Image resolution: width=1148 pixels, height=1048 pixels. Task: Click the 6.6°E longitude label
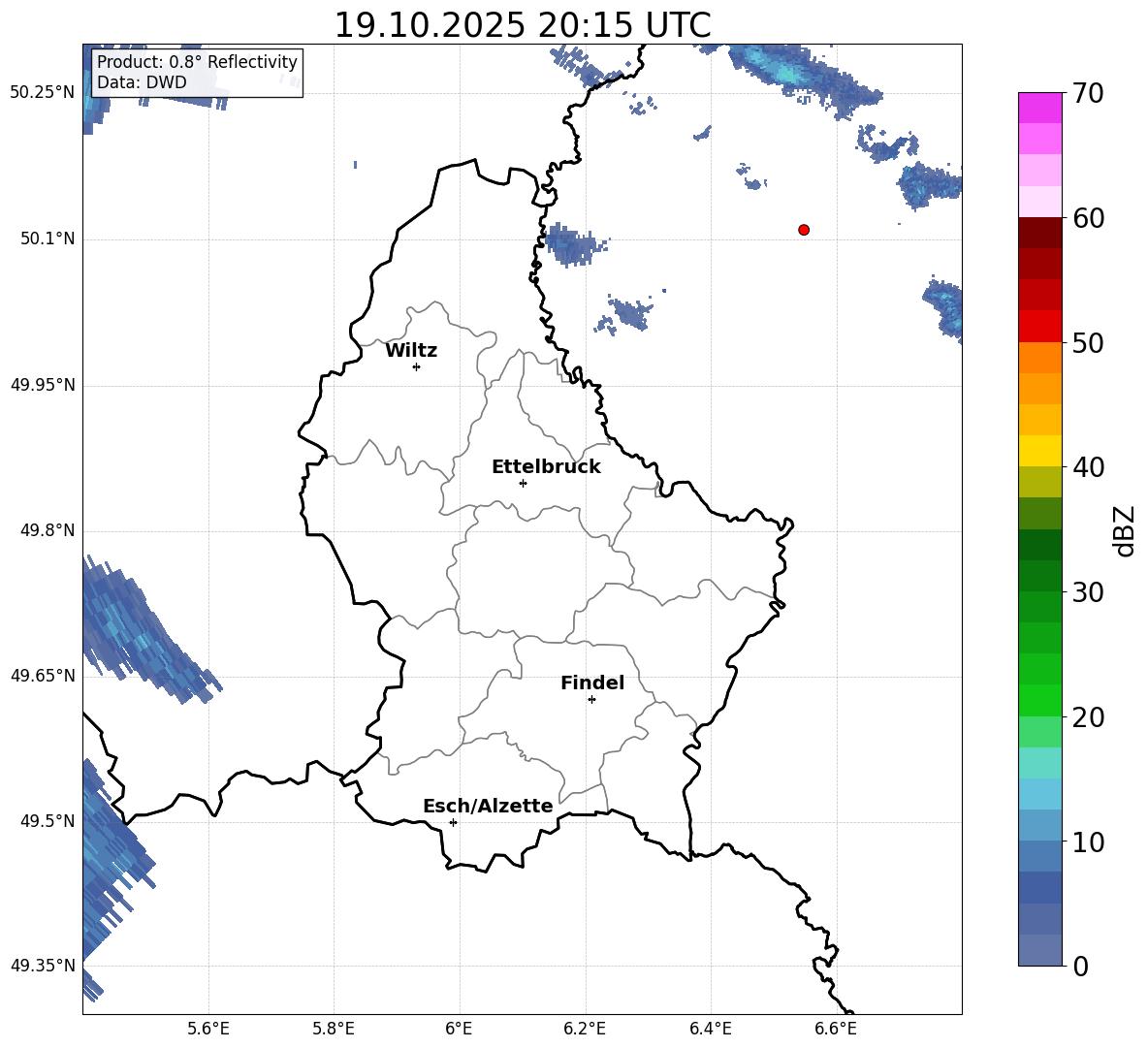click(836, 1029)
